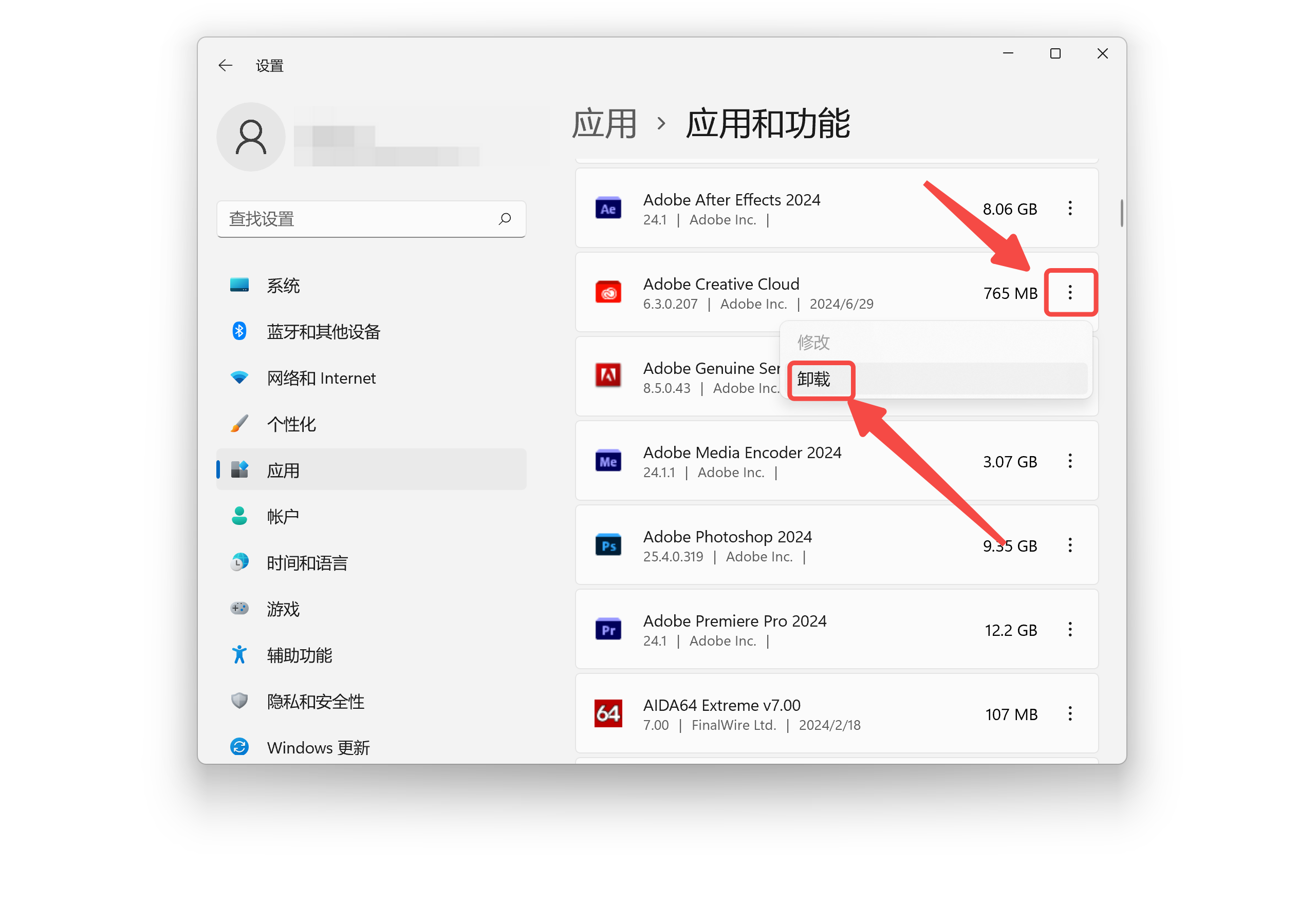The height and width of the screenshot is (905, 1316).
Task: Open the 帐户 settings category
Action: [371, 517]
